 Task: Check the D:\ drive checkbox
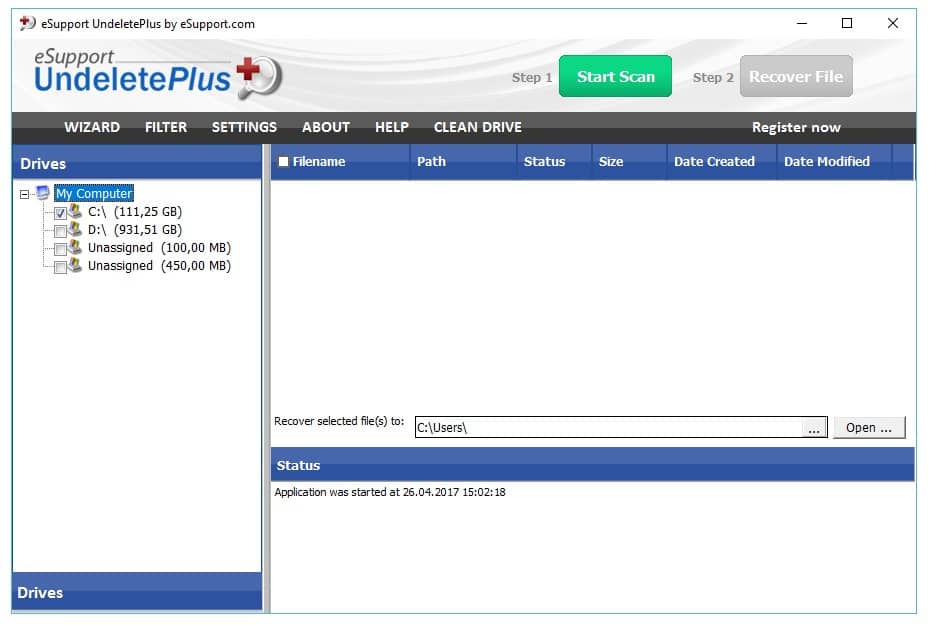point(60,231)
